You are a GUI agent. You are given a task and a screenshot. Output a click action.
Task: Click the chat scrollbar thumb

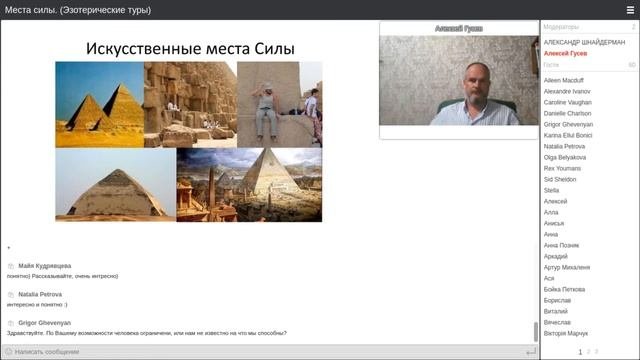(x=536, y=331)
